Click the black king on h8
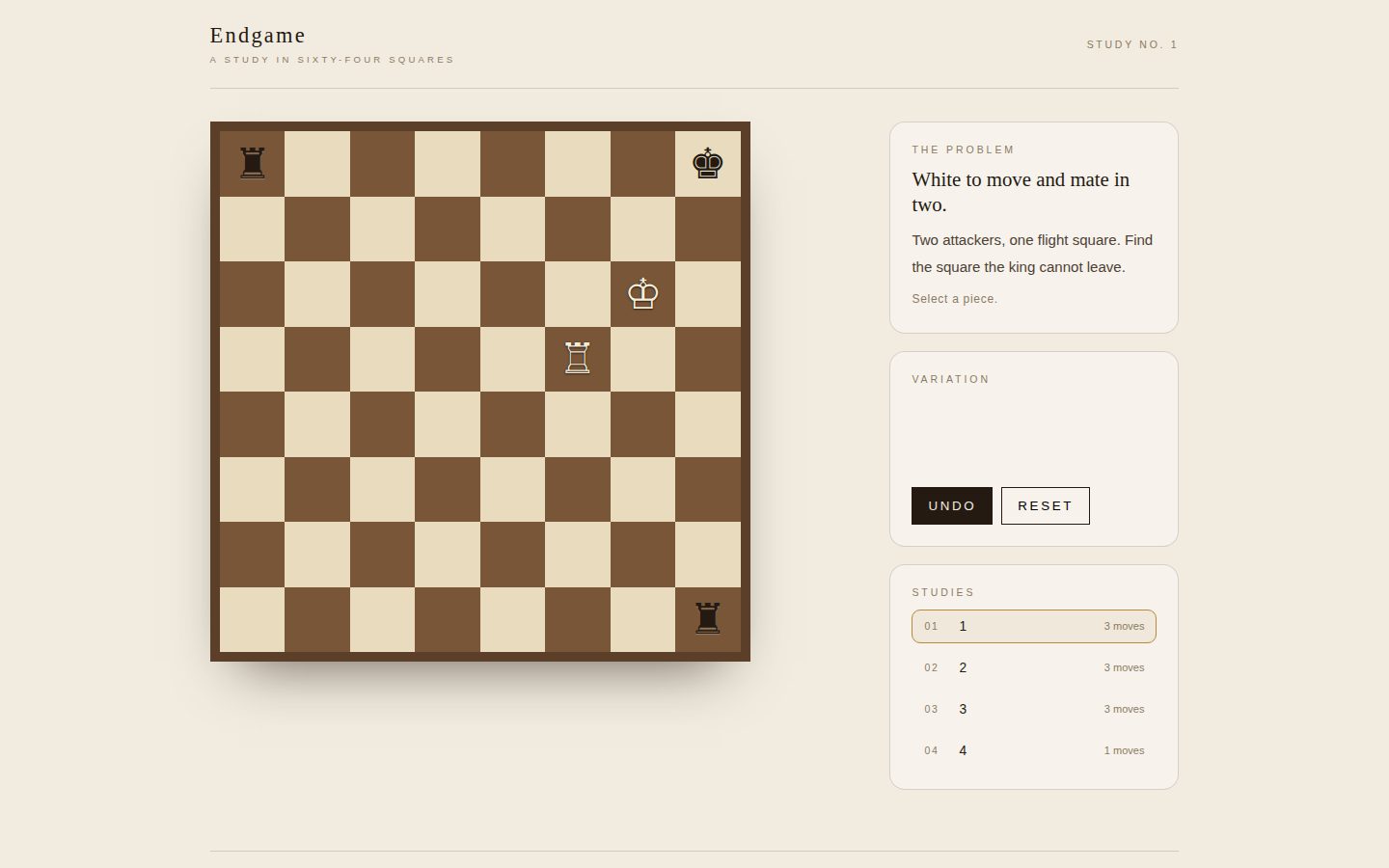The width and height of the screenshot is (1389, 868). pyautogui.click(x=708, y=164)
